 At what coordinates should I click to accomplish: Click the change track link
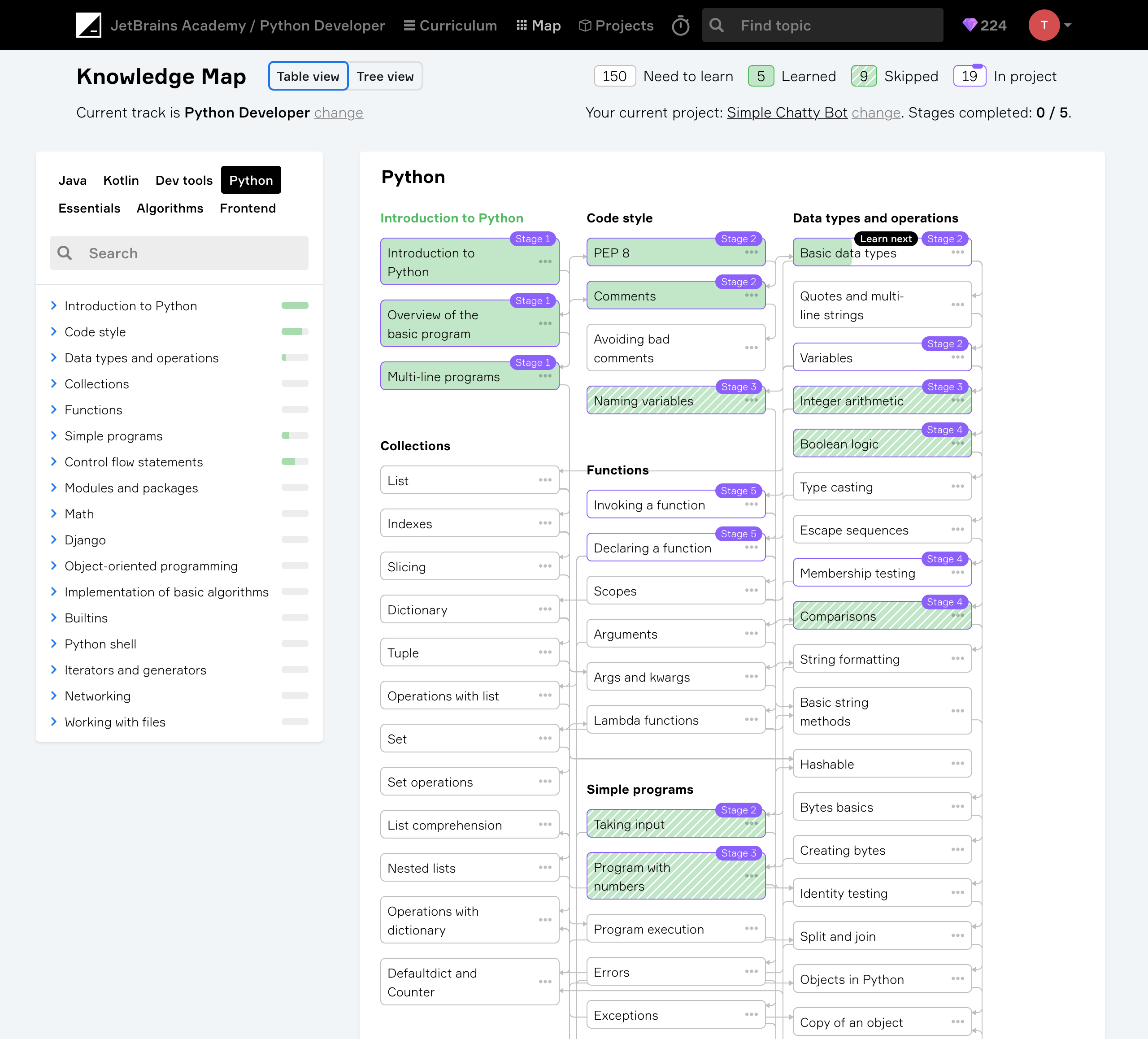pyautogui.click(x=339, y=112)
